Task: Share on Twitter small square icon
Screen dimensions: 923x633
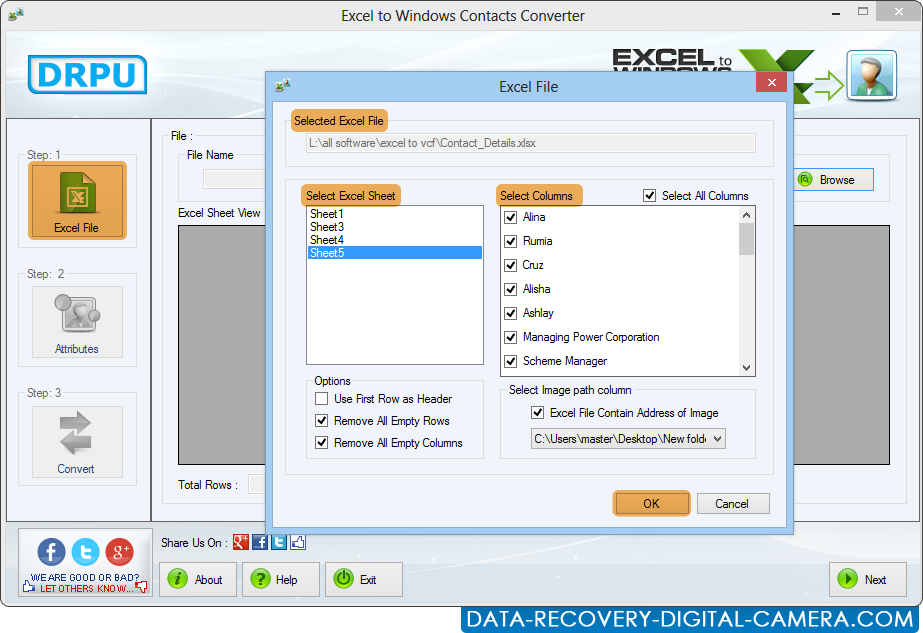Action: coord(279,542)
